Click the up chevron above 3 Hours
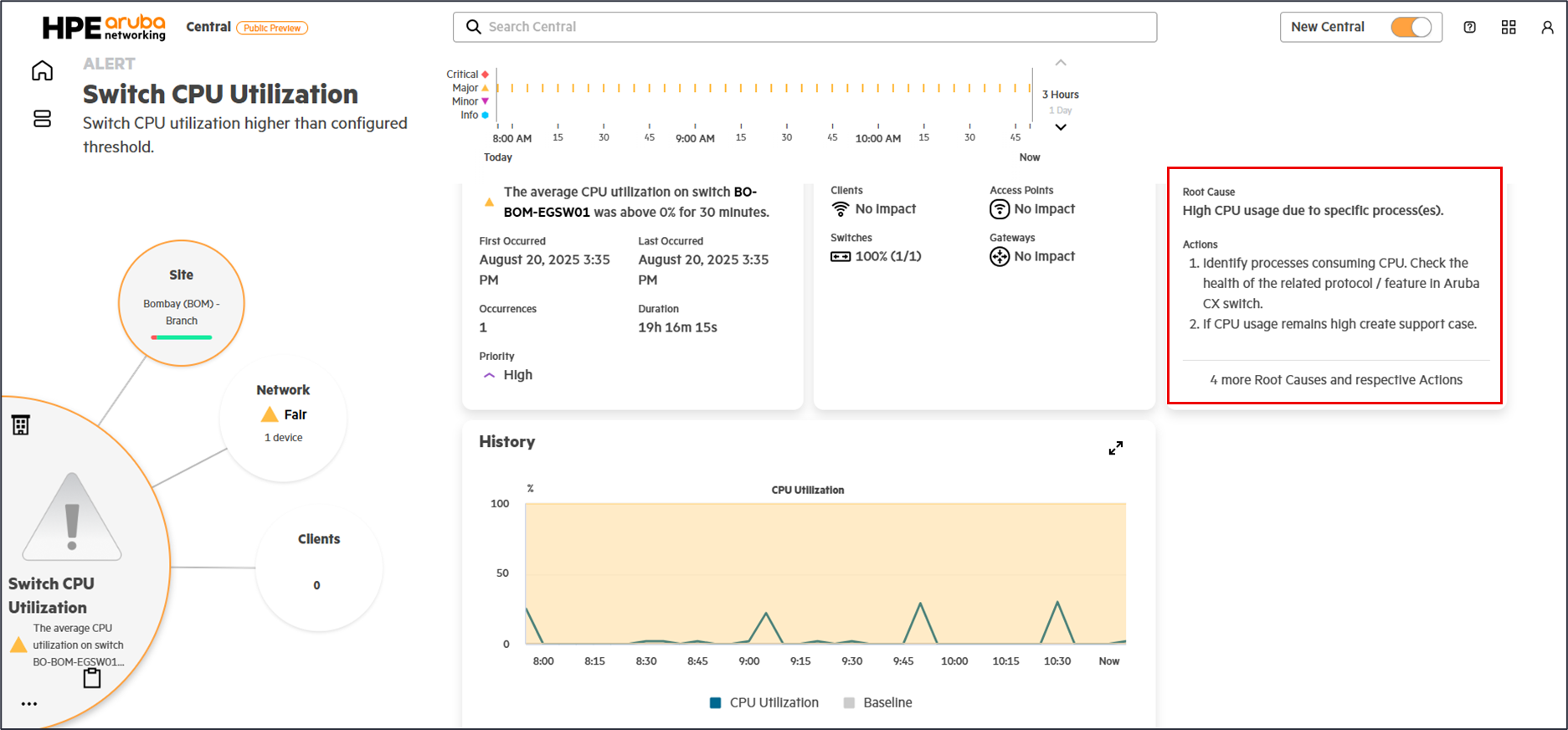 1061,63
